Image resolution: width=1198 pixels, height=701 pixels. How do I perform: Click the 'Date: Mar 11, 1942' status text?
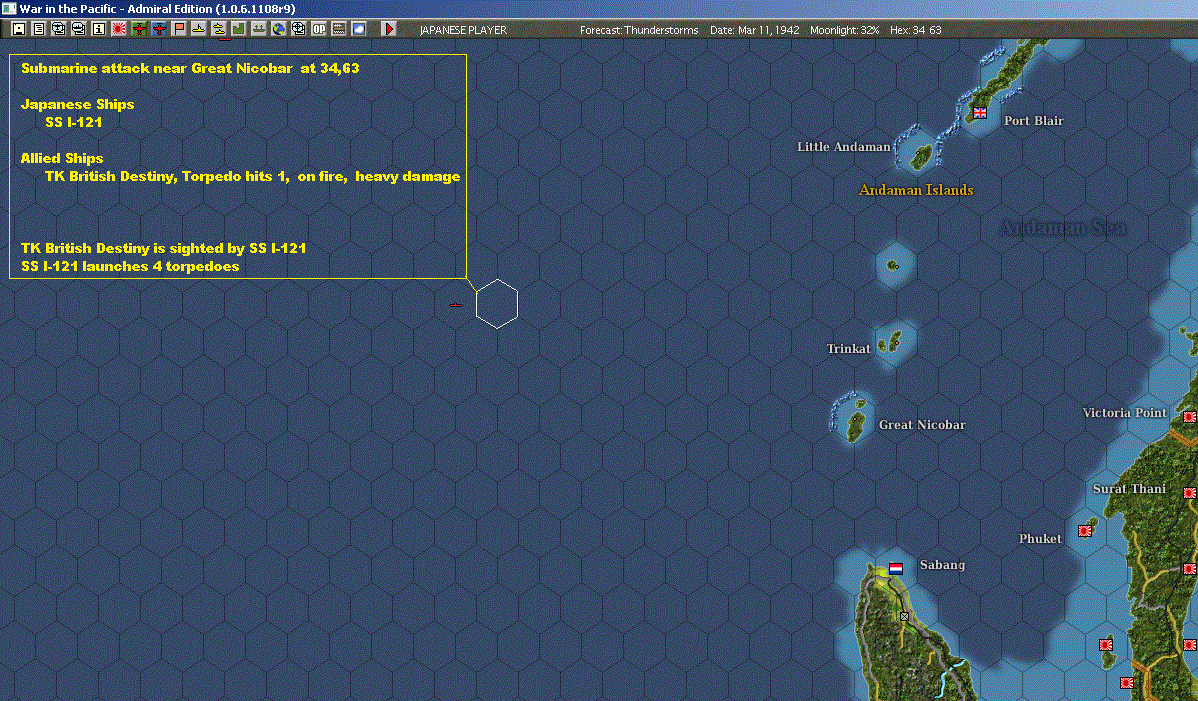[754, 30]
